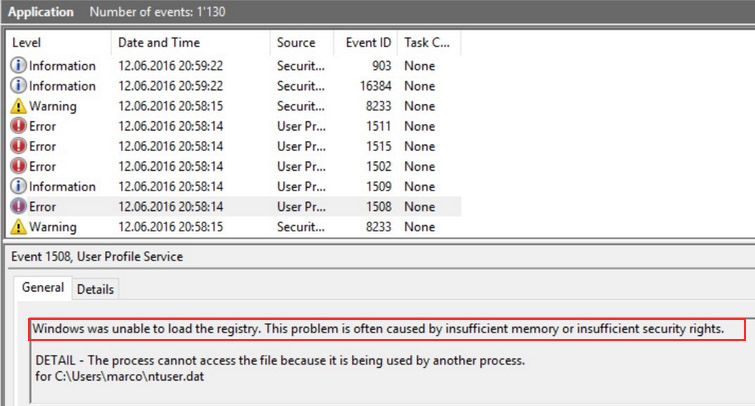Image resolution: width=755 pixels, height=406 pixels.
Task: Select the event row with ID 1509
Action: pyautogui.click(x=234, y=186)
